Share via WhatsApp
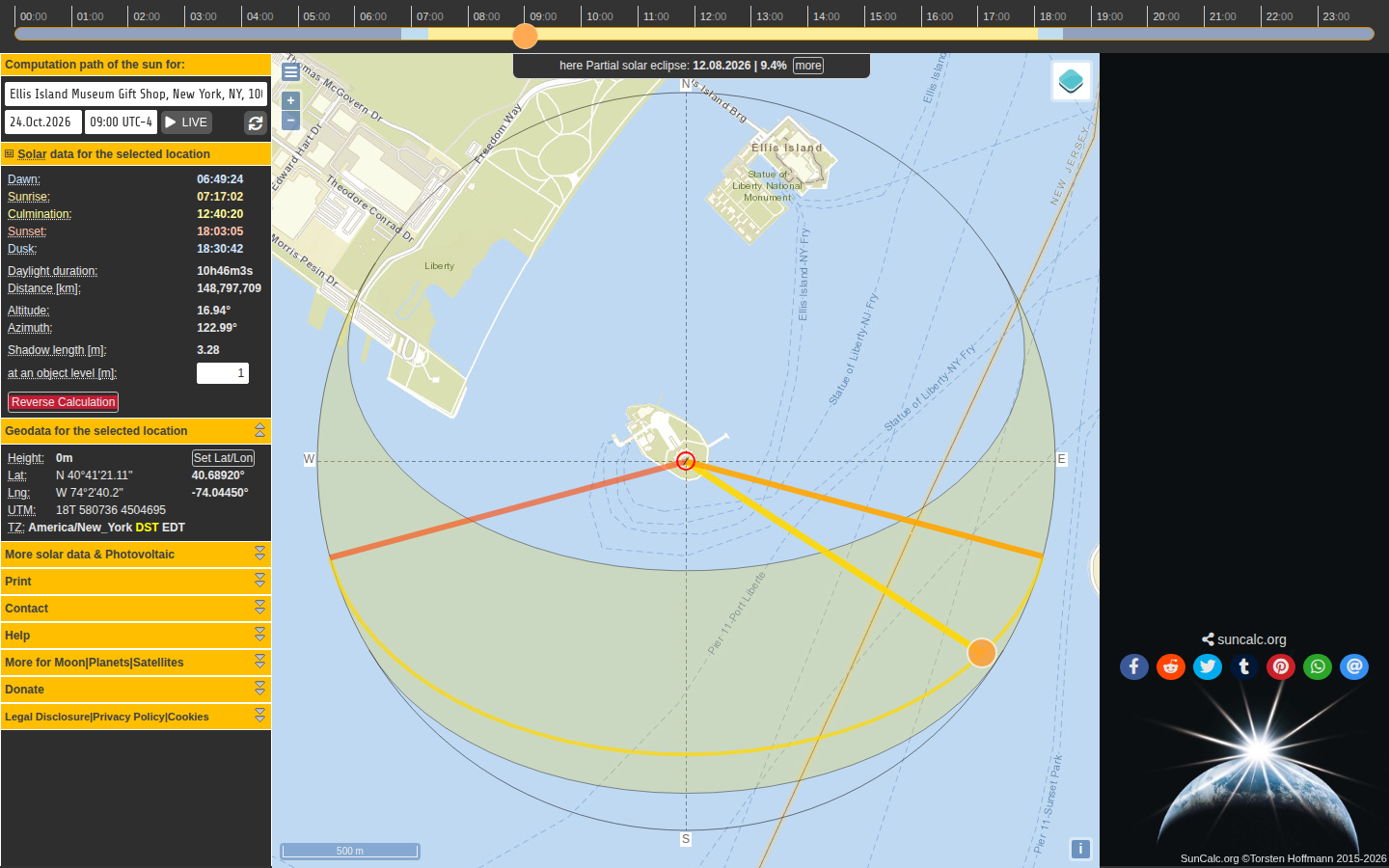Screen dimensions: 1389x868 (1318, 666)
